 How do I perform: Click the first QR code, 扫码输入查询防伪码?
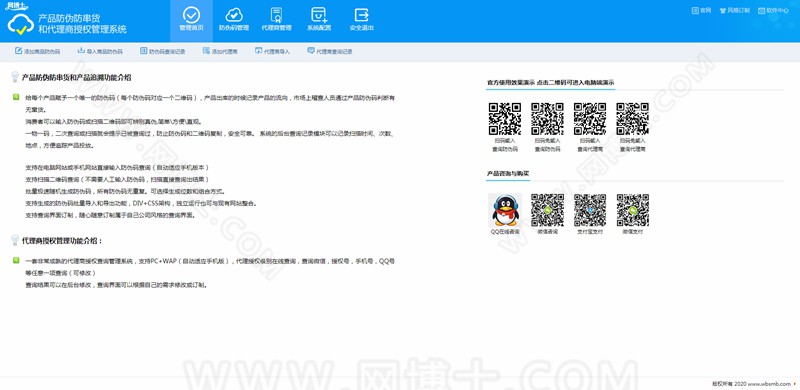(505, 119)
